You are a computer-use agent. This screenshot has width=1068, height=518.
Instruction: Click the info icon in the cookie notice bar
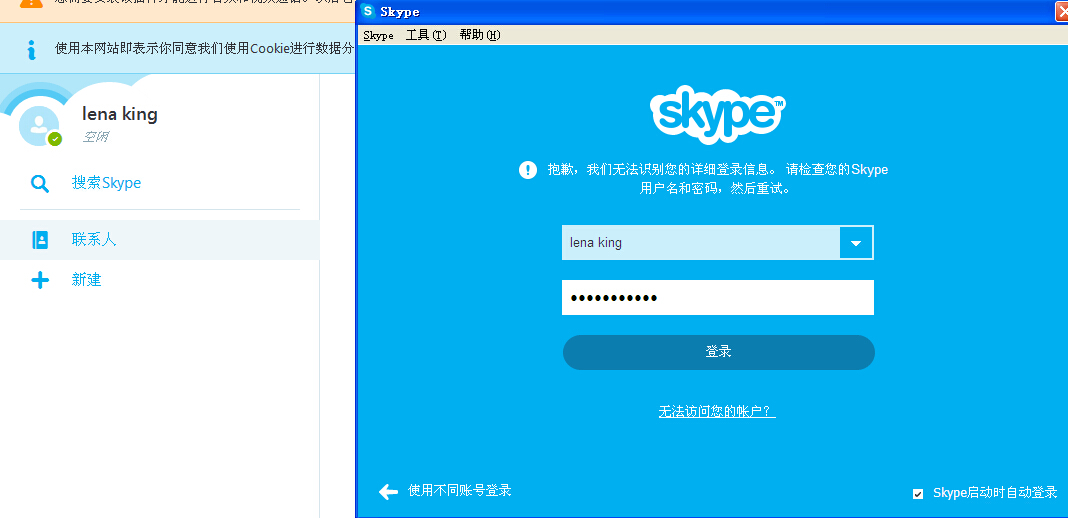pos(30,49)
